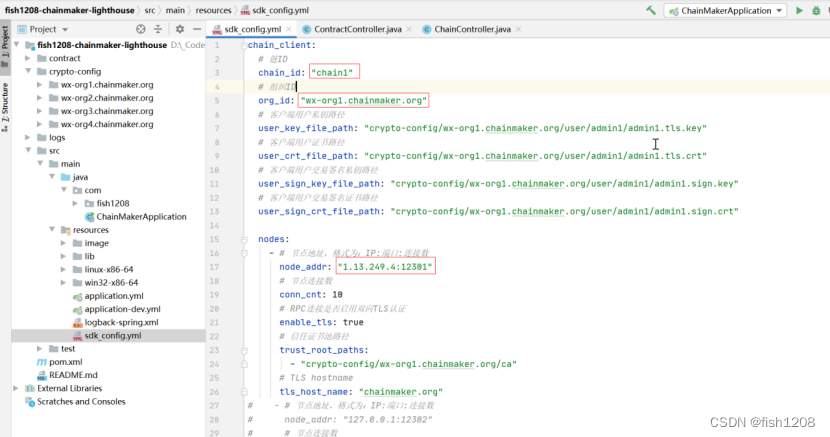This screenshot has height=437, width=830.
Task: Click the "wx-org1.chainmaker.org" org_id value
Action: (x=363, y=101)
